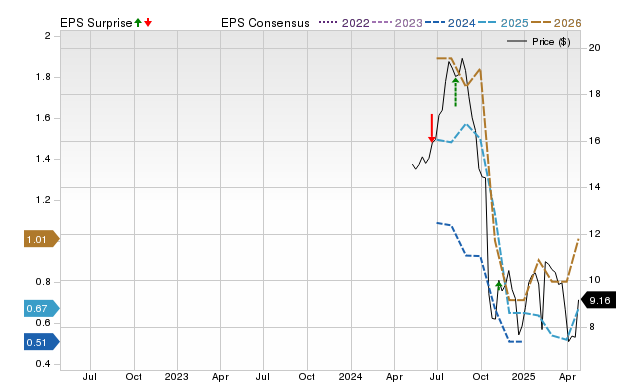Click the small green EPS beat arrow near November 2024
This screenshot has height=382, width=640.
pos(498,285)
